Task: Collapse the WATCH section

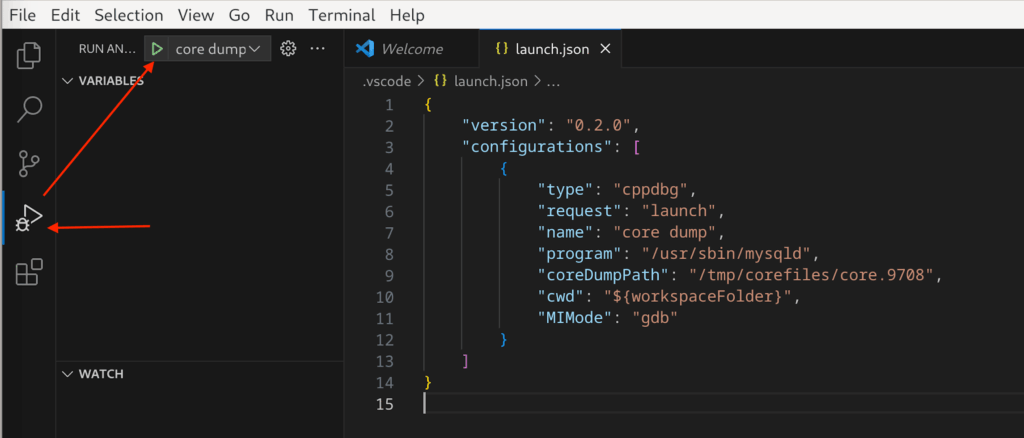Action: coord(100,374)
